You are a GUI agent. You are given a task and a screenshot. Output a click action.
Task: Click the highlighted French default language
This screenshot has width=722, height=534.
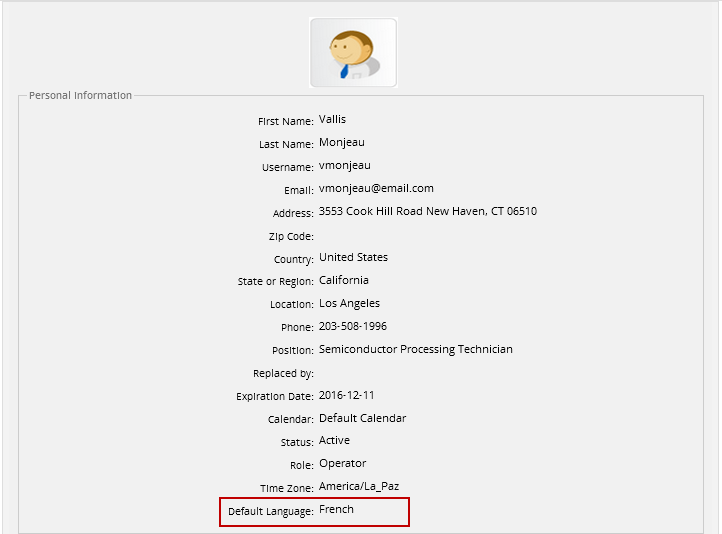[x=336, y=510]
